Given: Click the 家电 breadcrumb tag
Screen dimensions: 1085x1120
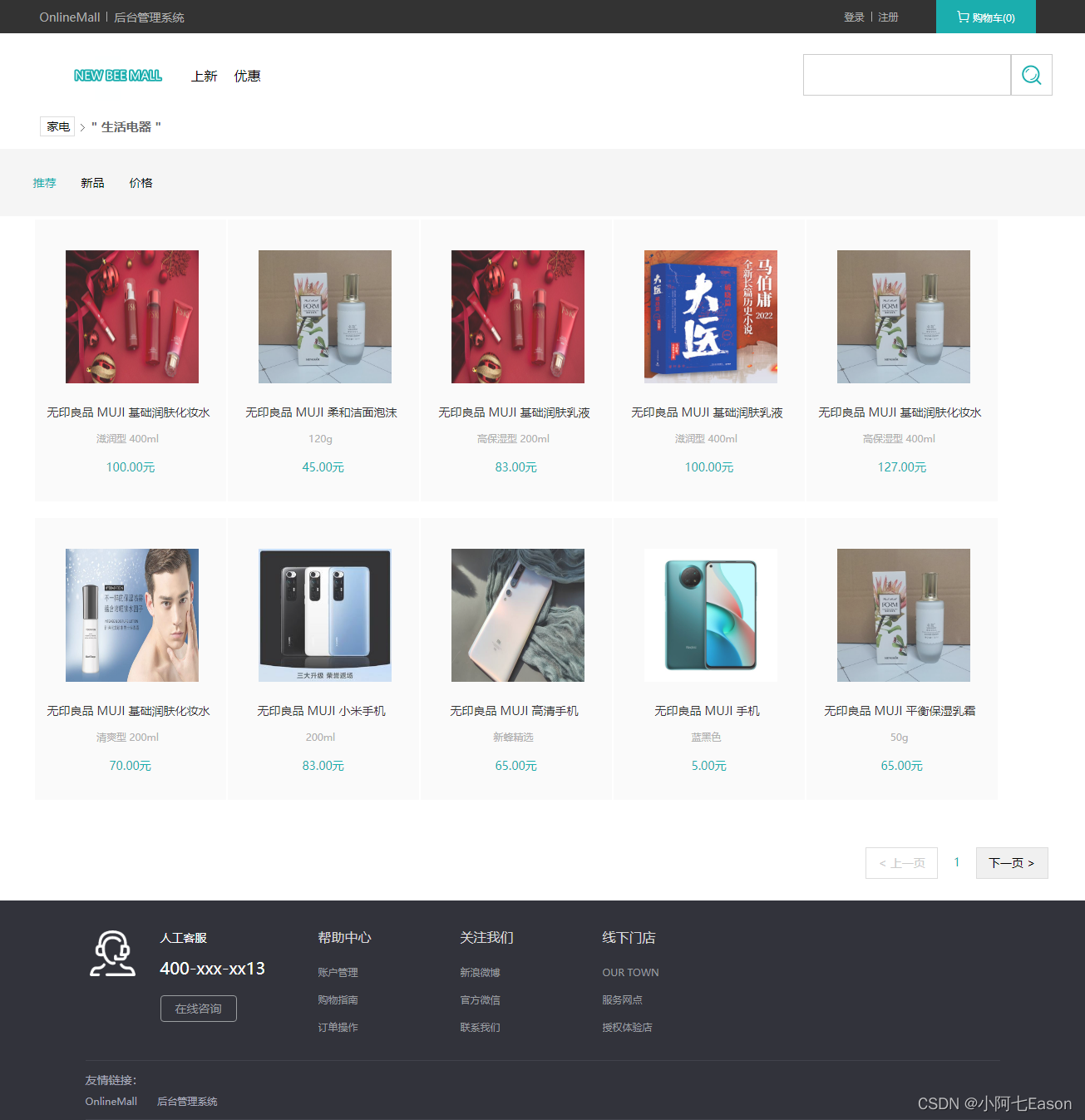Looking at the screenshot, I should coord(57,126).
